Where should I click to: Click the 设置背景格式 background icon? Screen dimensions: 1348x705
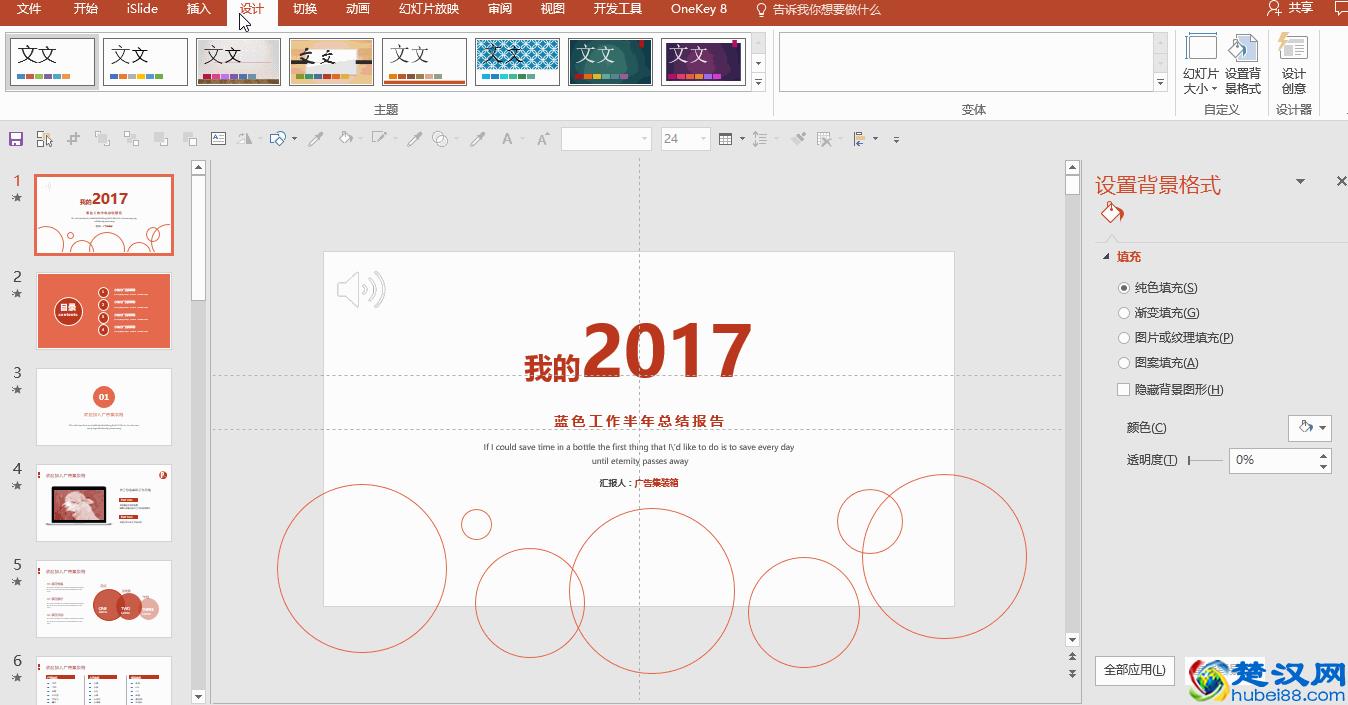pos(1243,62)
